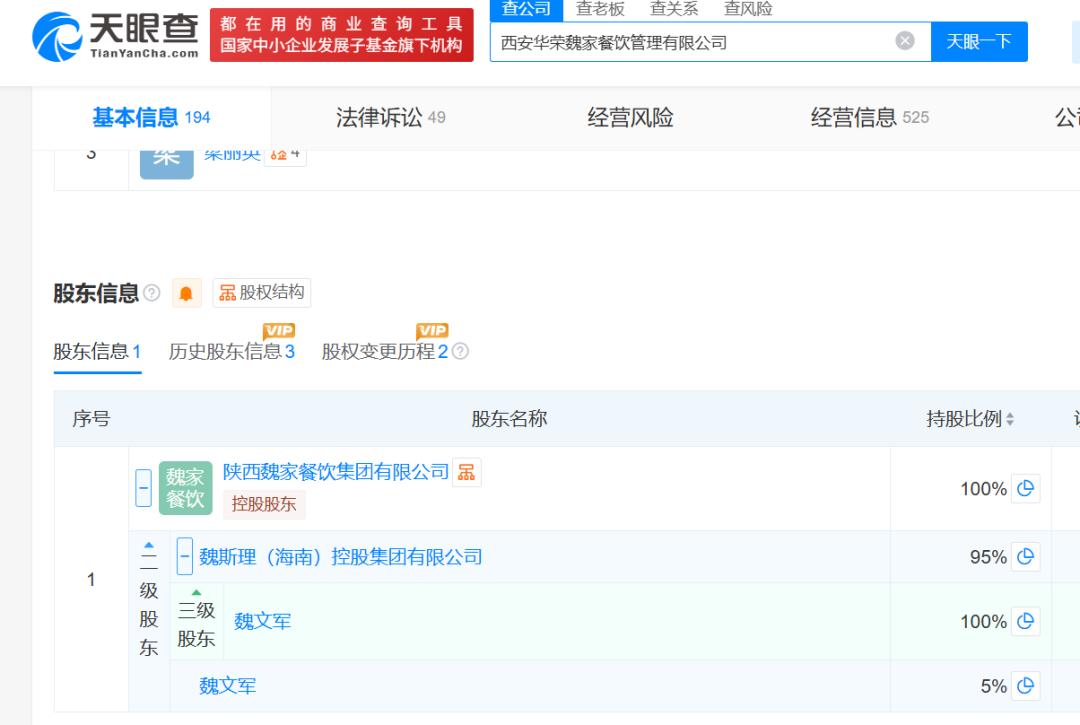Viewport: 1080px width, 725px height.
Task: Open 魏文军 second-level 5% shareholder link
Action: [227, 686]
